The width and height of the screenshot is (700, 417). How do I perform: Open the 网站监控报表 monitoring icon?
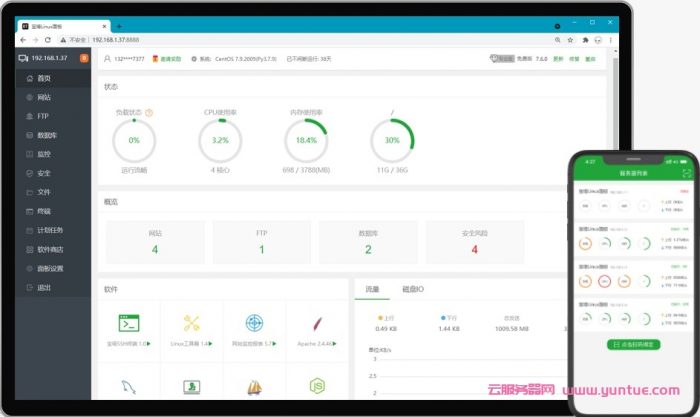point(254,323)
